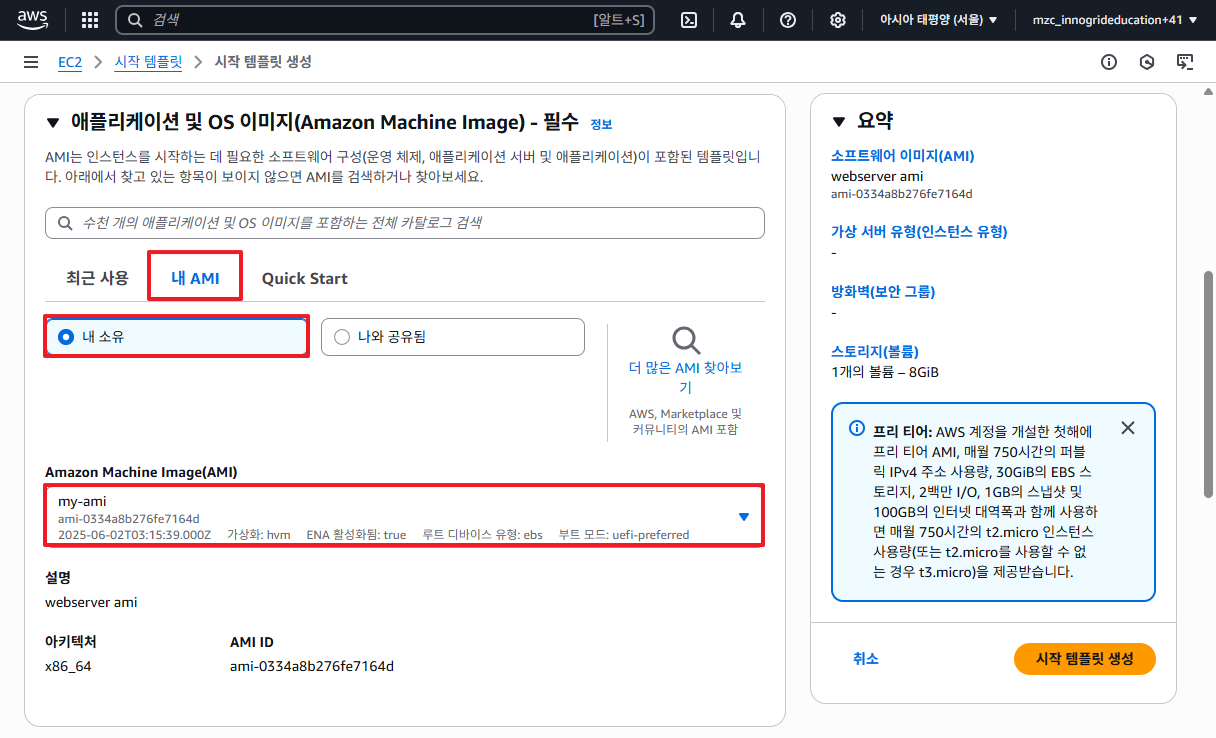This screenshot has height=738, width=1216.
Task: Open the services grid menu
Action: 89,20
